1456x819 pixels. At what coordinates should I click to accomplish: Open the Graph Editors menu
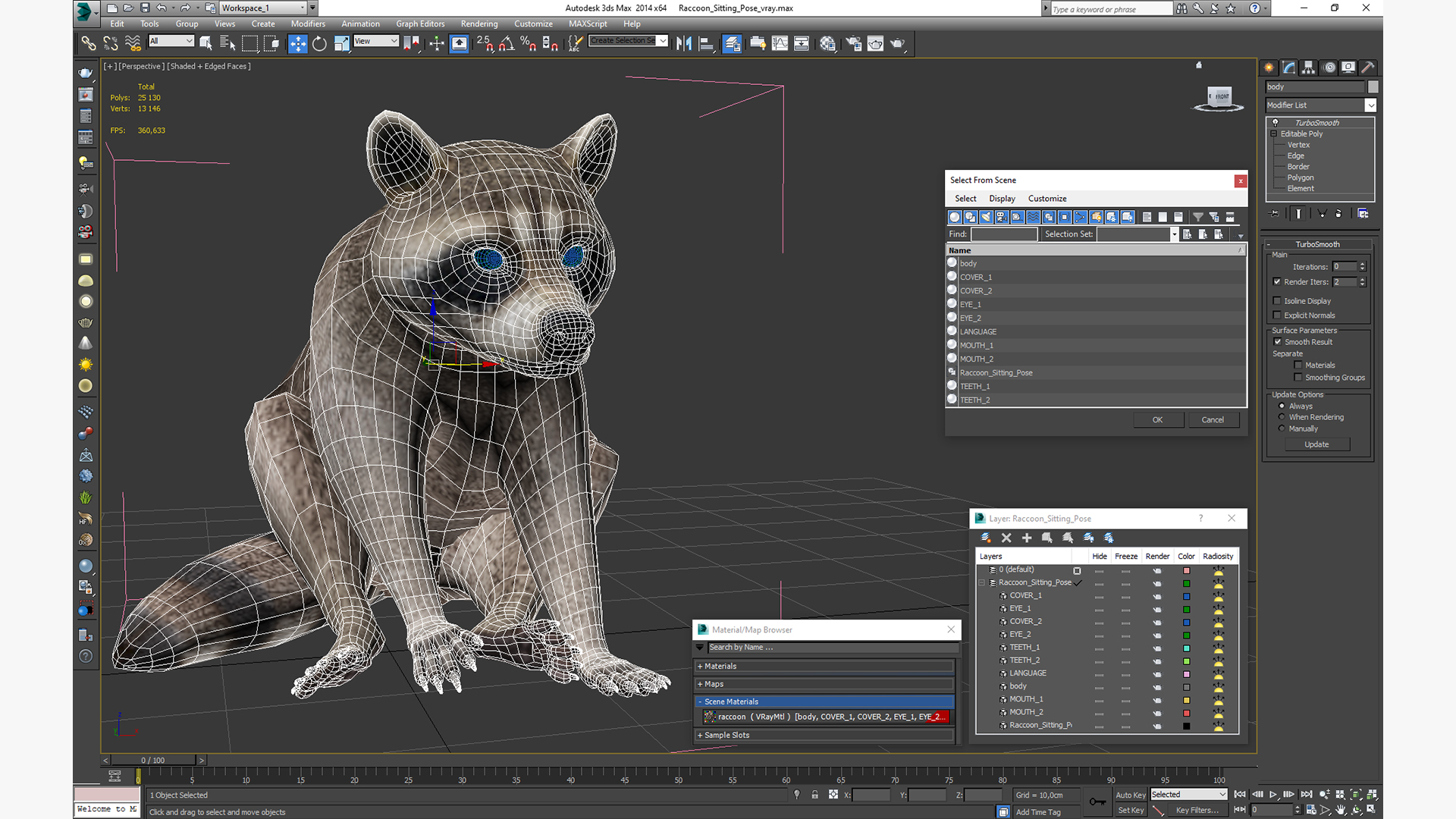coord(420,24)
